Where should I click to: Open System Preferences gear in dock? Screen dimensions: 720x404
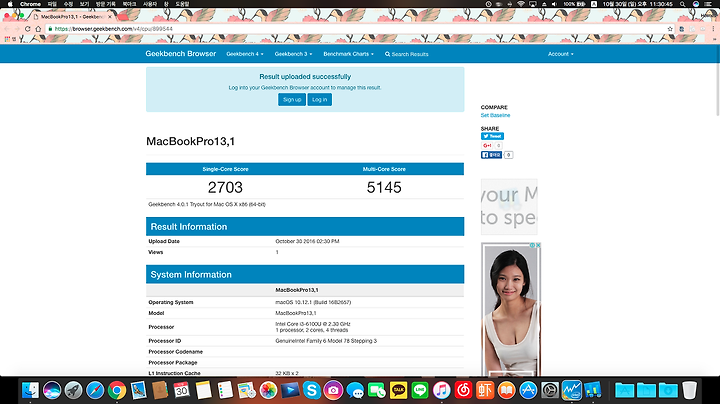550,390
